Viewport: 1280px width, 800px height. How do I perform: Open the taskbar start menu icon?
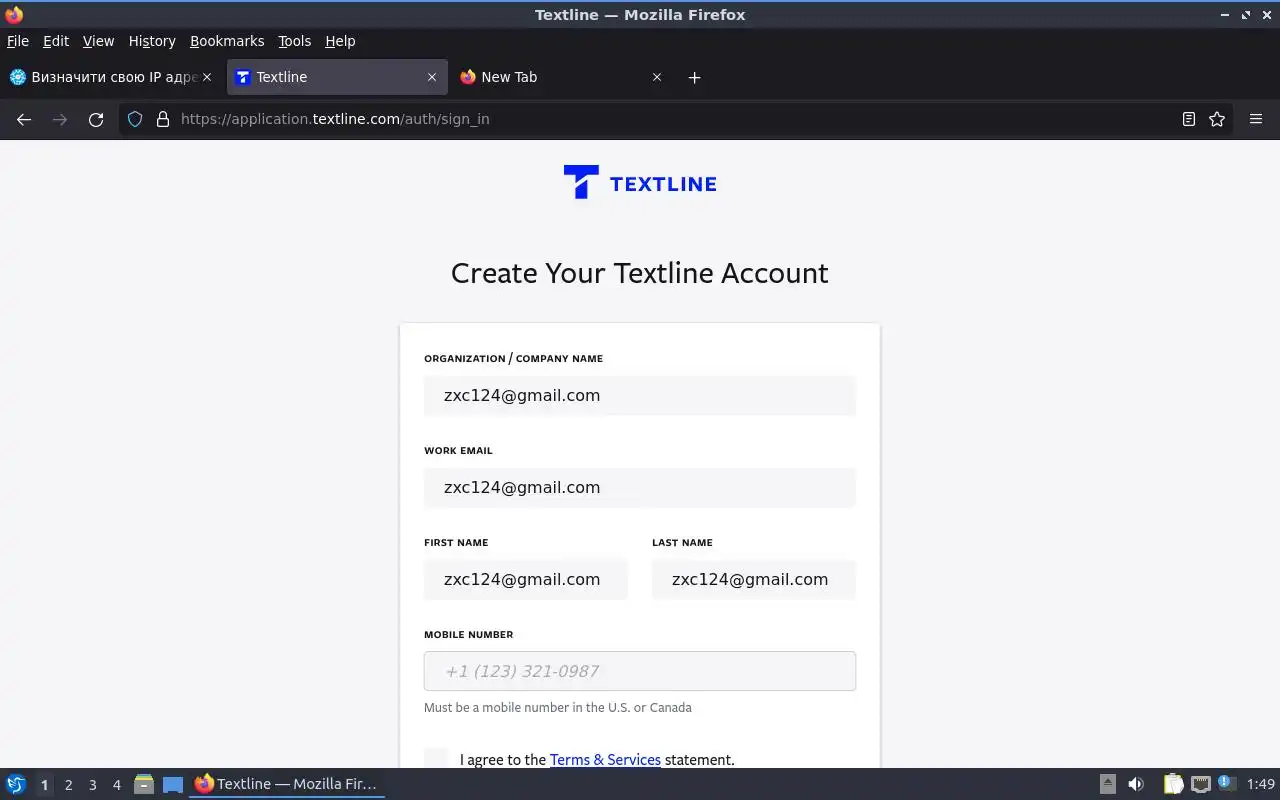point(16,784)
